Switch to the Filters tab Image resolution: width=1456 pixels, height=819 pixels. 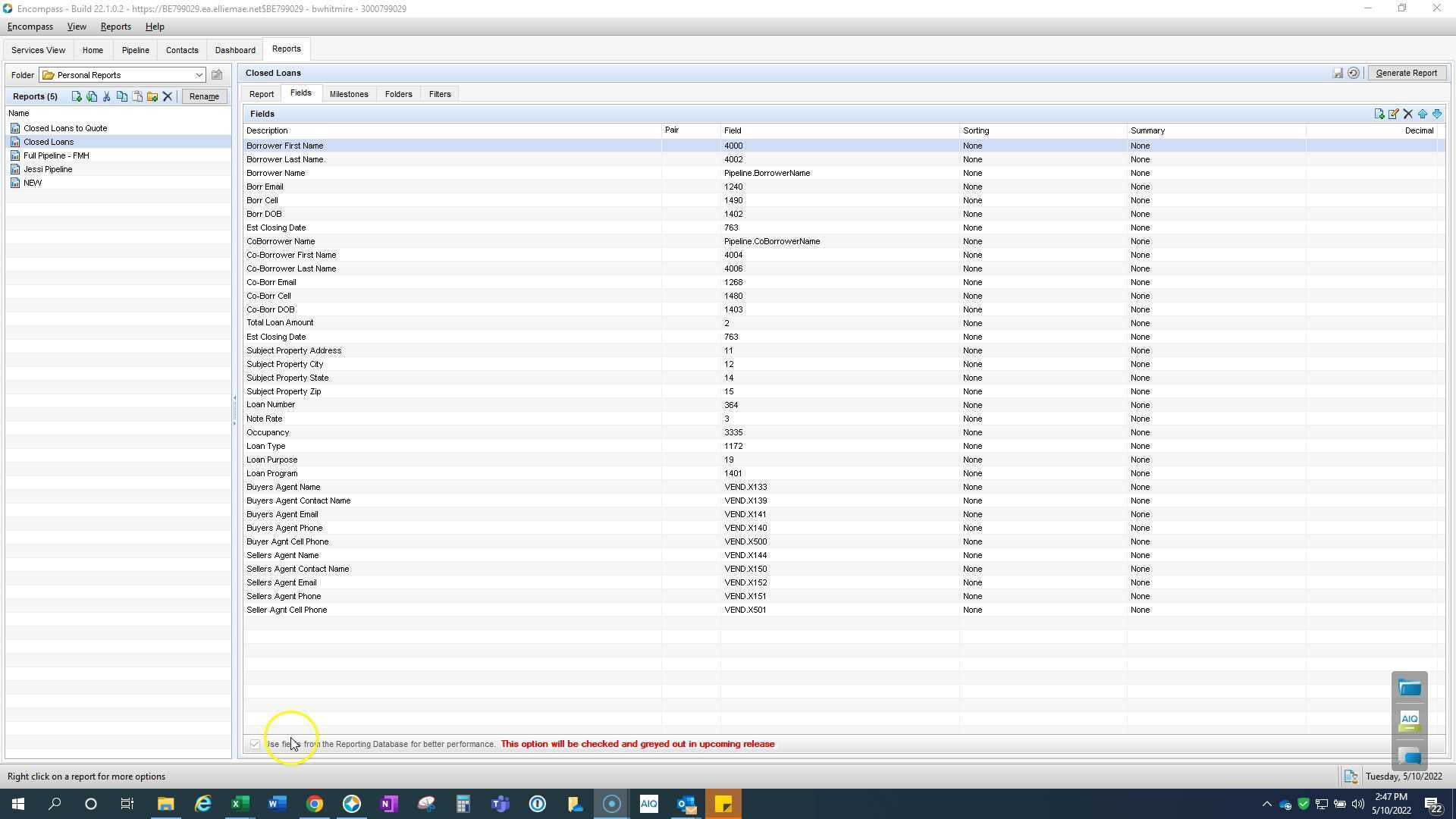pos(440,94)
